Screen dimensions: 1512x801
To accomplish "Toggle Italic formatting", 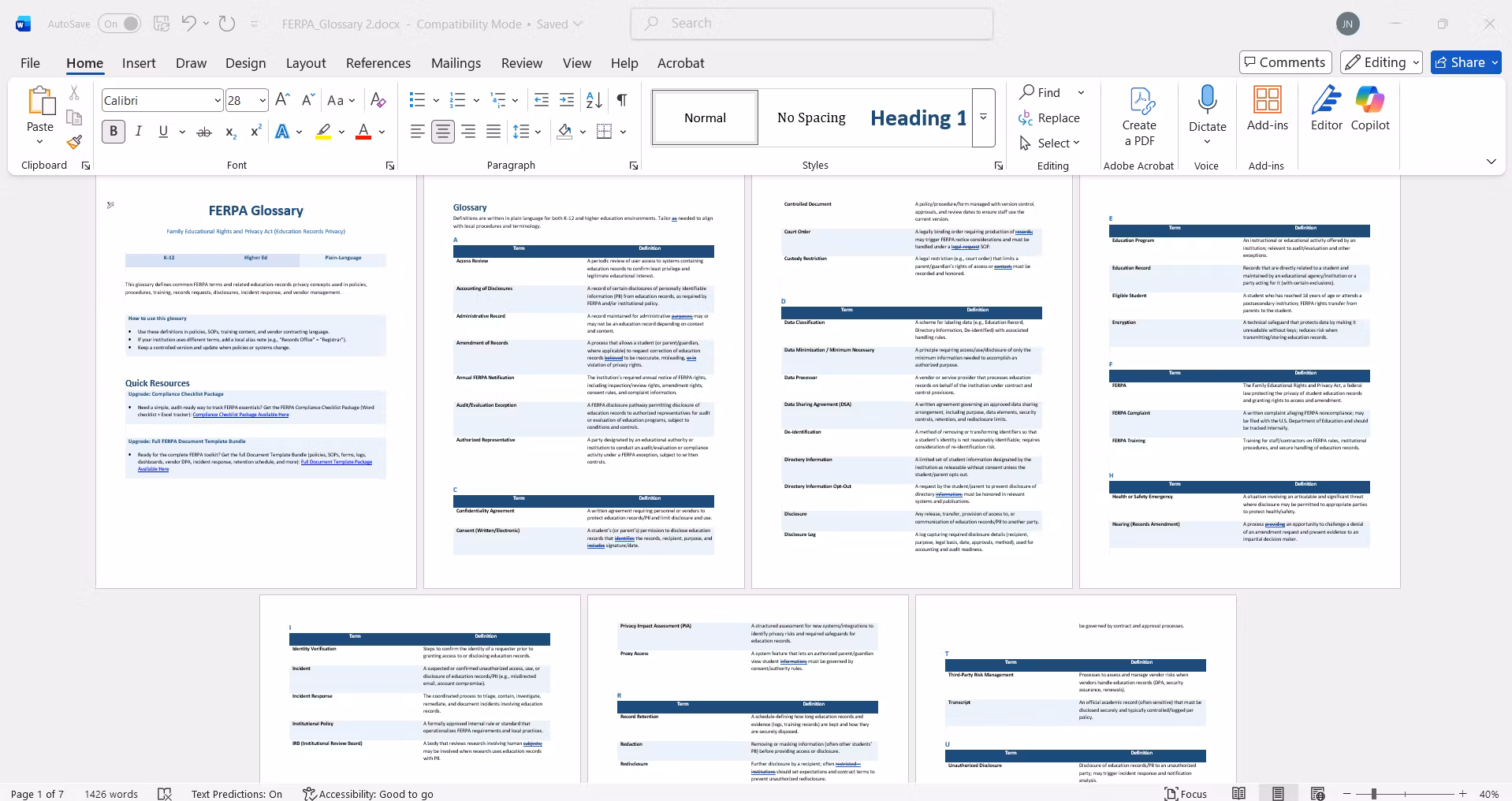I will pos(139,132).
